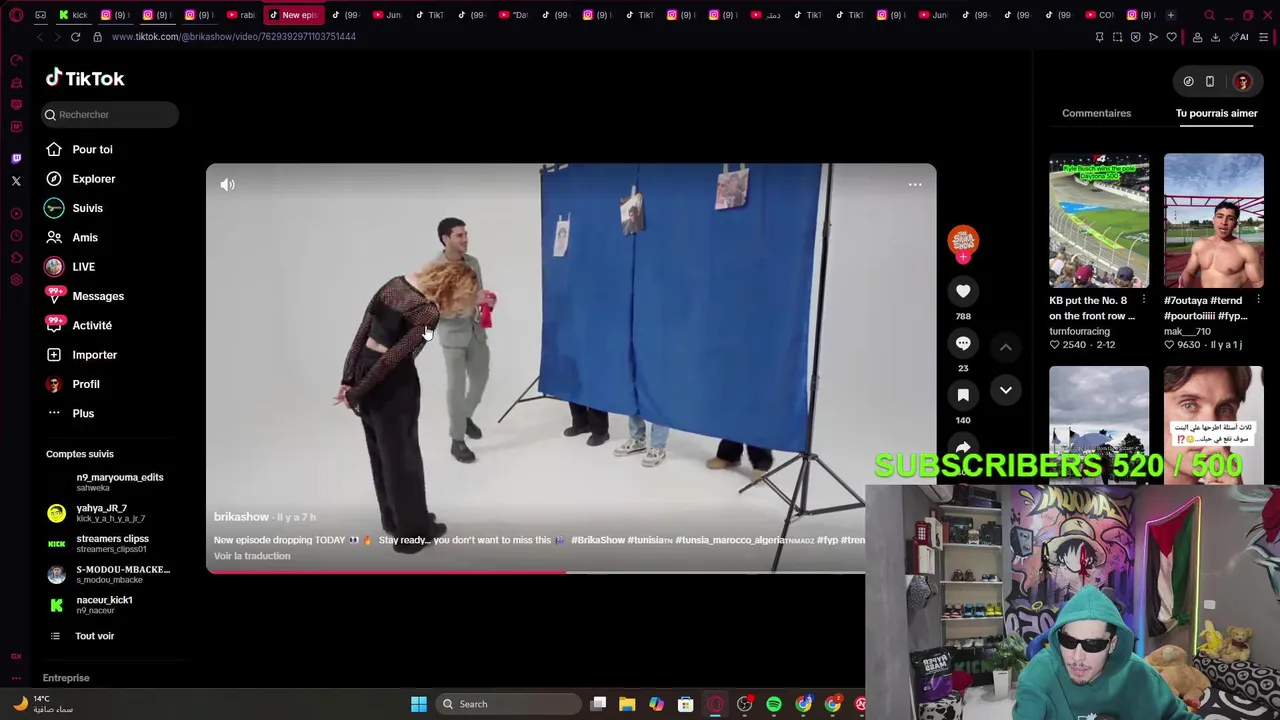Open Spotify from taskbar
This screenshot has height=720, width=1280.
click(x=774, y=704)
